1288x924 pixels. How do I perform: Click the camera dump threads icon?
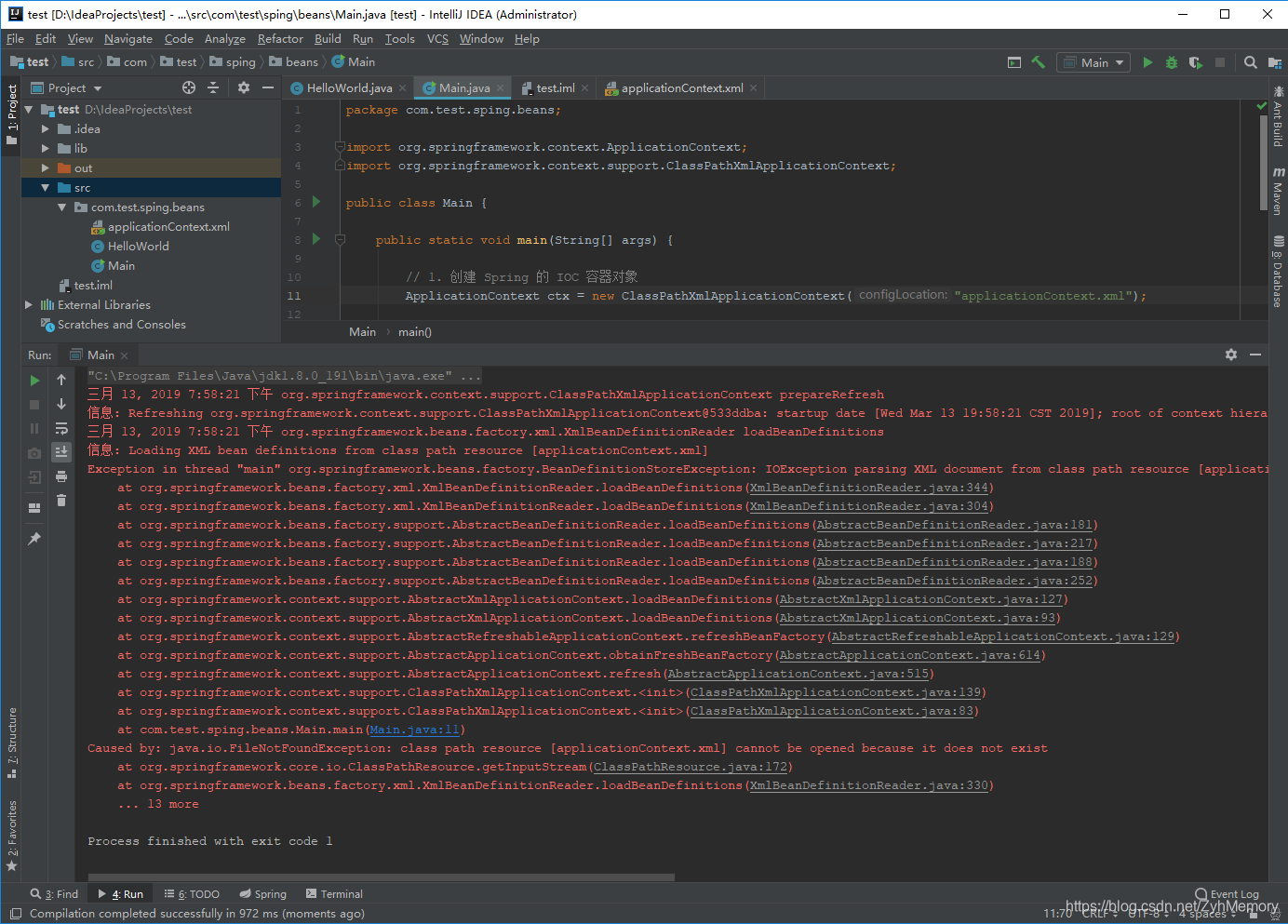click(34, 453)
